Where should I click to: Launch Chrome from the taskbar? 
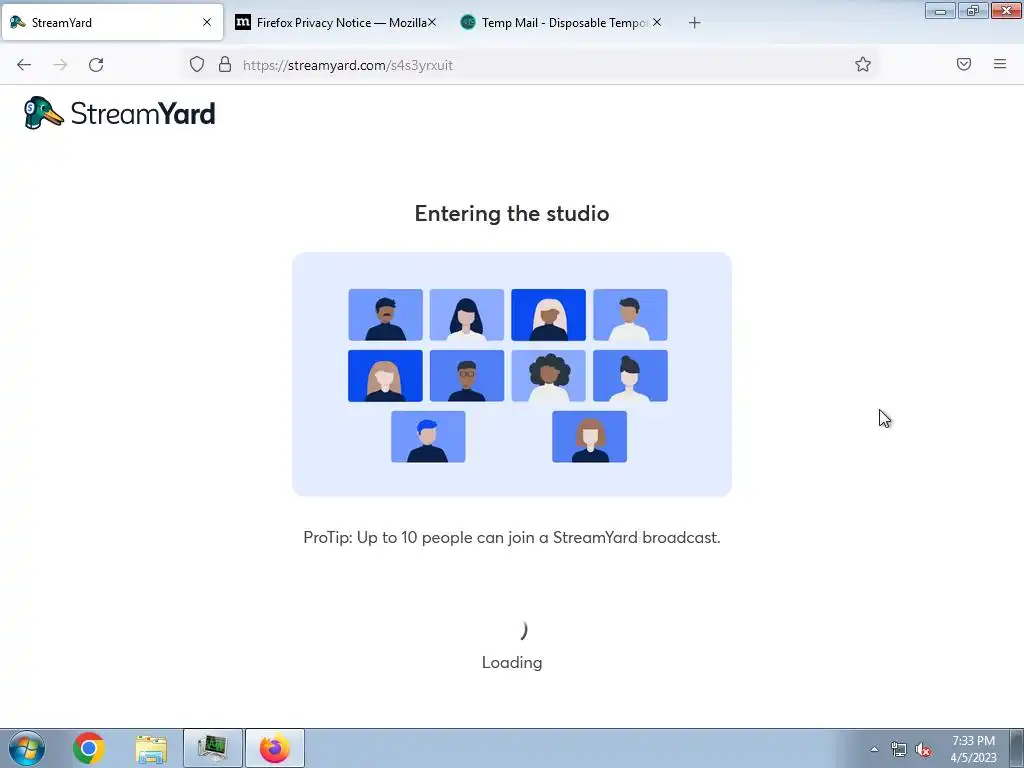click(x=89, y=748)
